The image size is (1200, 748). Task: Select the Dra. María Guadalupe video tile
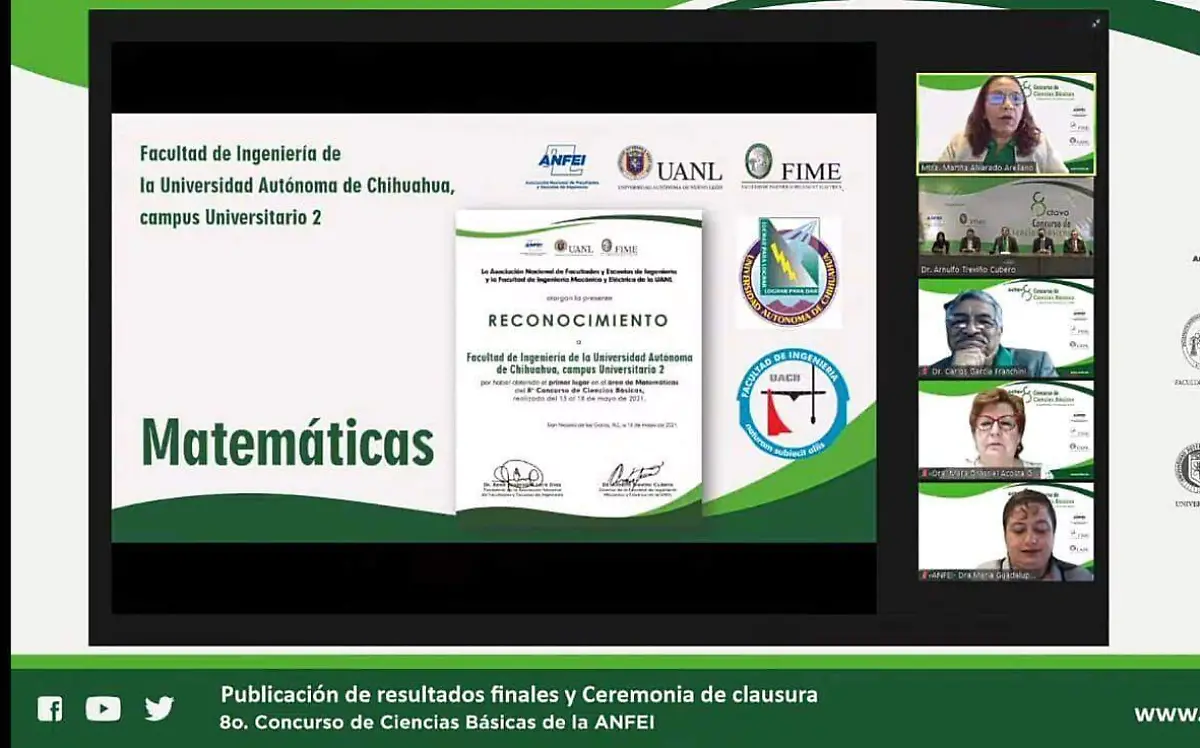click(1006, 532)
